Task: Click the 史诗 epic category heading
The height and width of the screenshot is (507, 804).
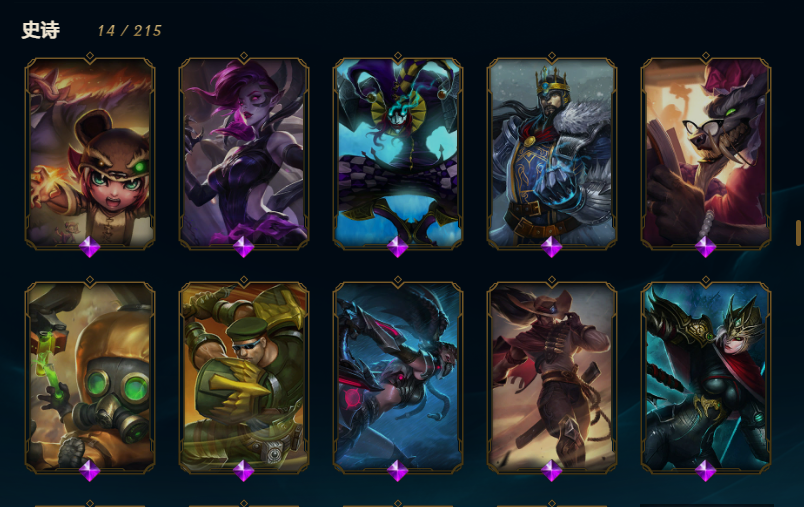Action: (x=41, y=30)
